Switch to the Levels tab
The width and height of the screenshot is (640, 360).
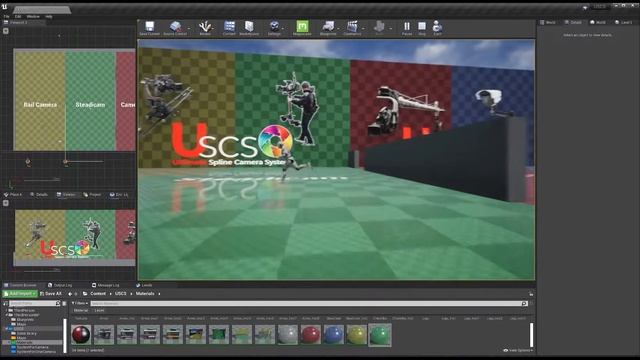(144, 285)
